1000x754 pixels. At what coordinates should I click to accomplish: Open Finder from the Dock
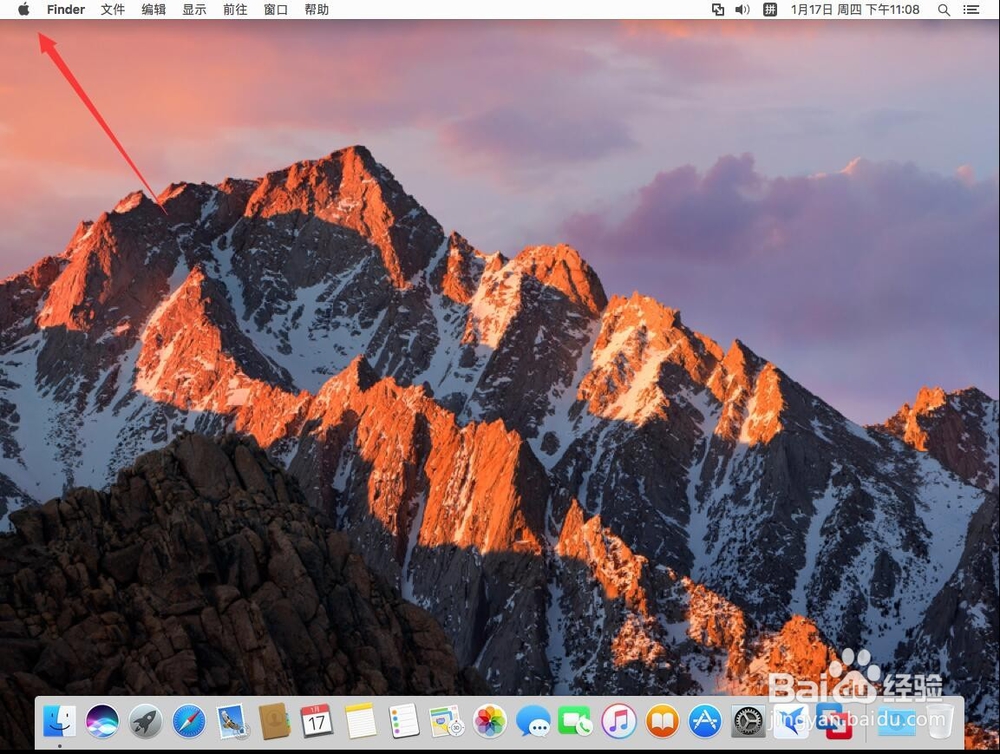(59, 721)
